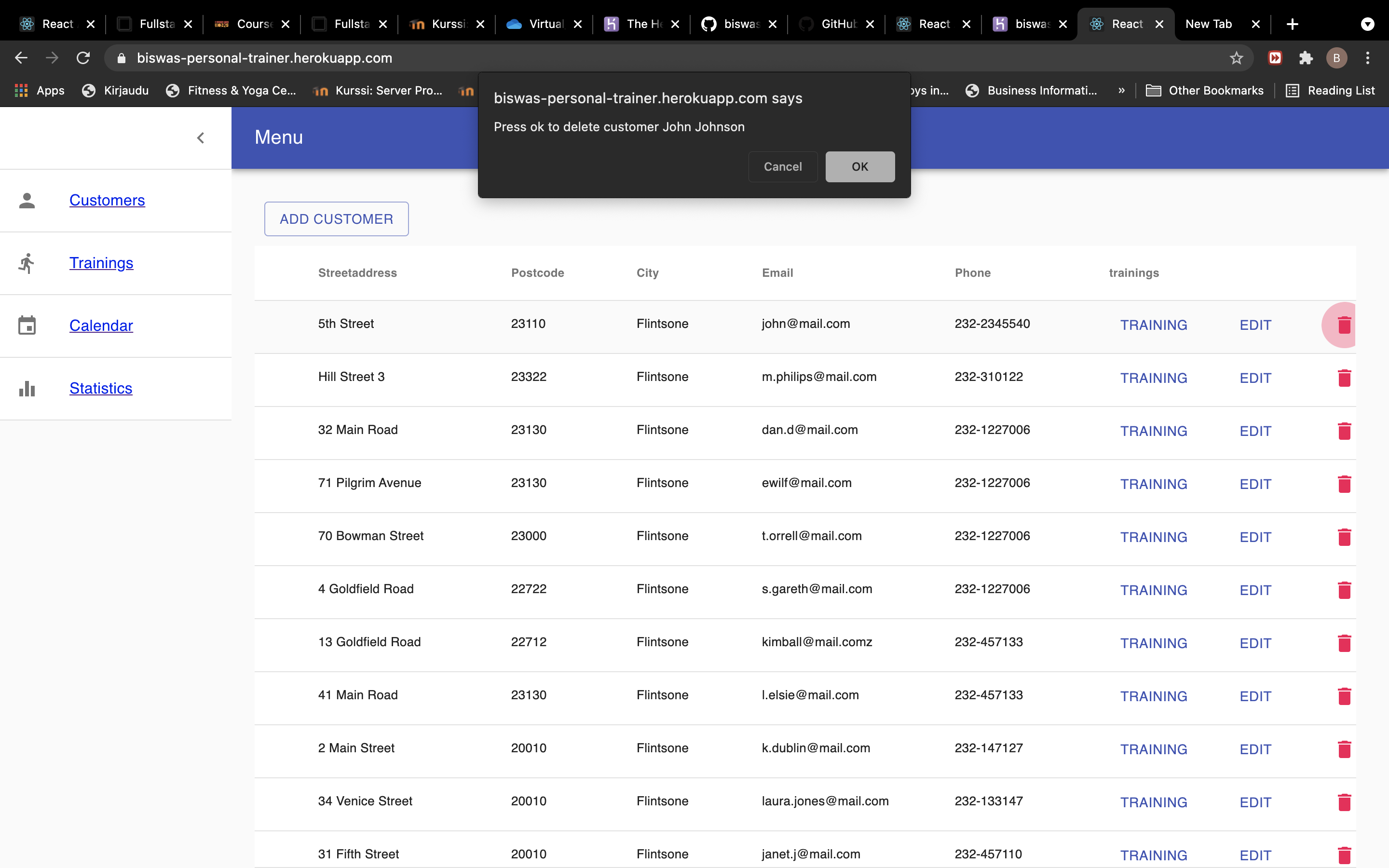The image size is (1389, 868).
Task: Delete the 13 Goldfield Road customer
Action: click(1344, 643)
